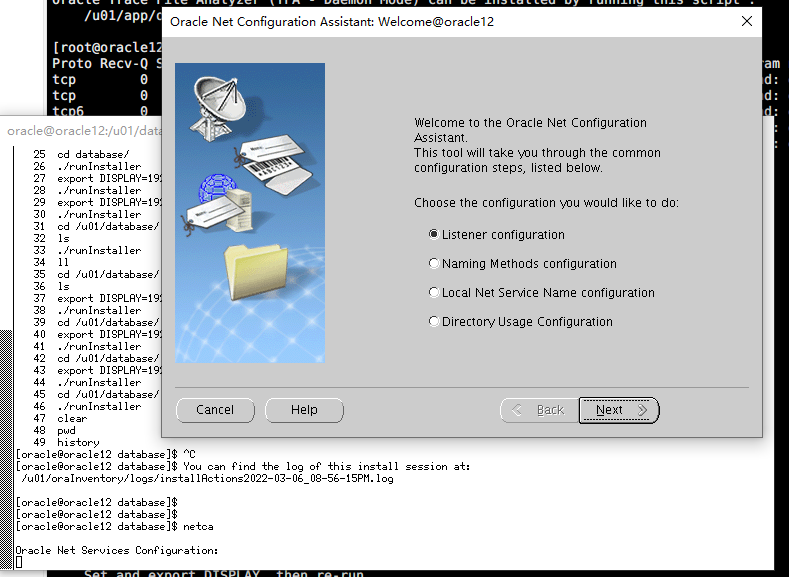Click 'Choose the configuration you would like' label
Viewport: 789px width, 577px height.
(546, 203)
